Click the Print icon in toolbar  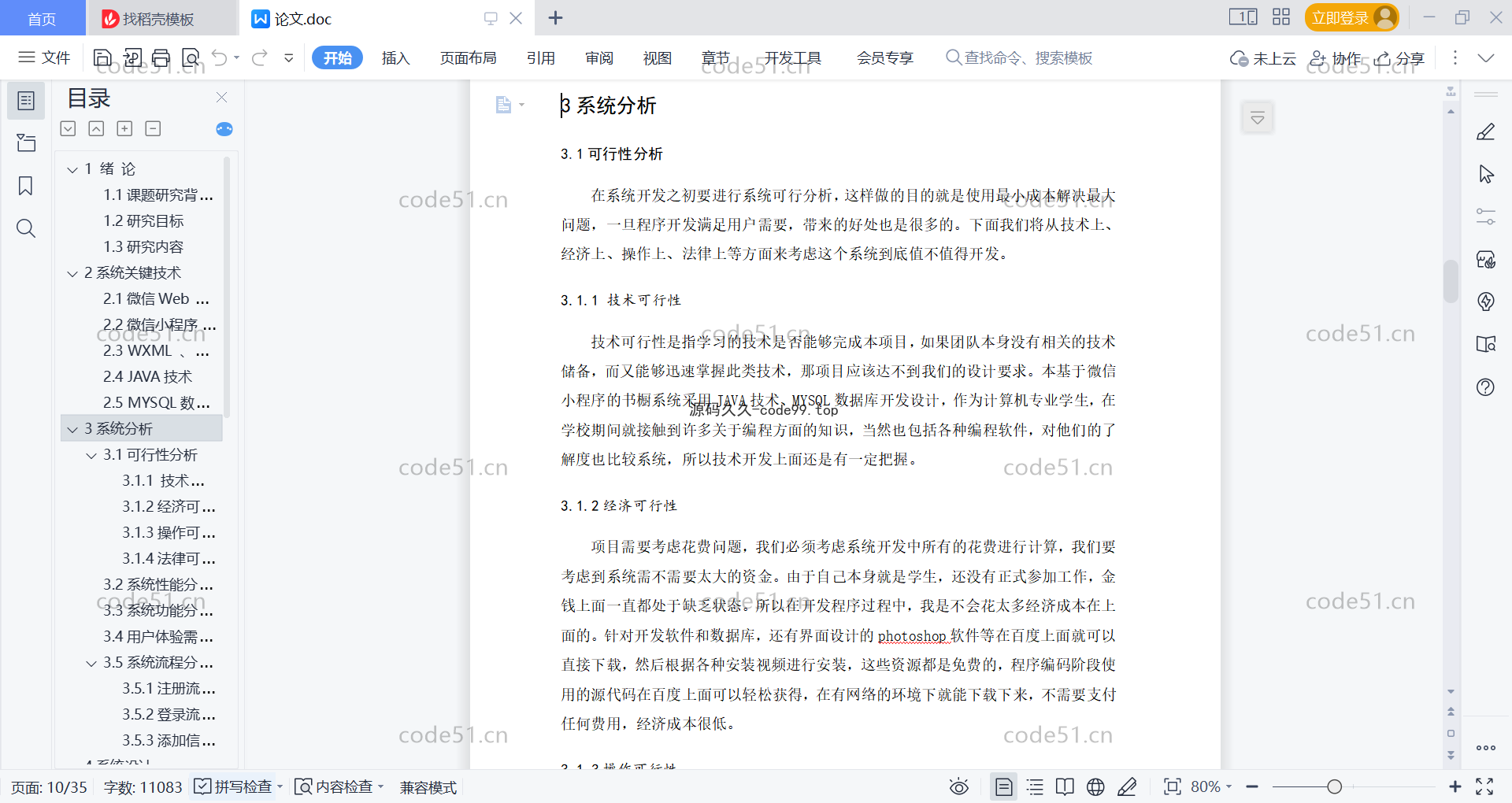161,57
